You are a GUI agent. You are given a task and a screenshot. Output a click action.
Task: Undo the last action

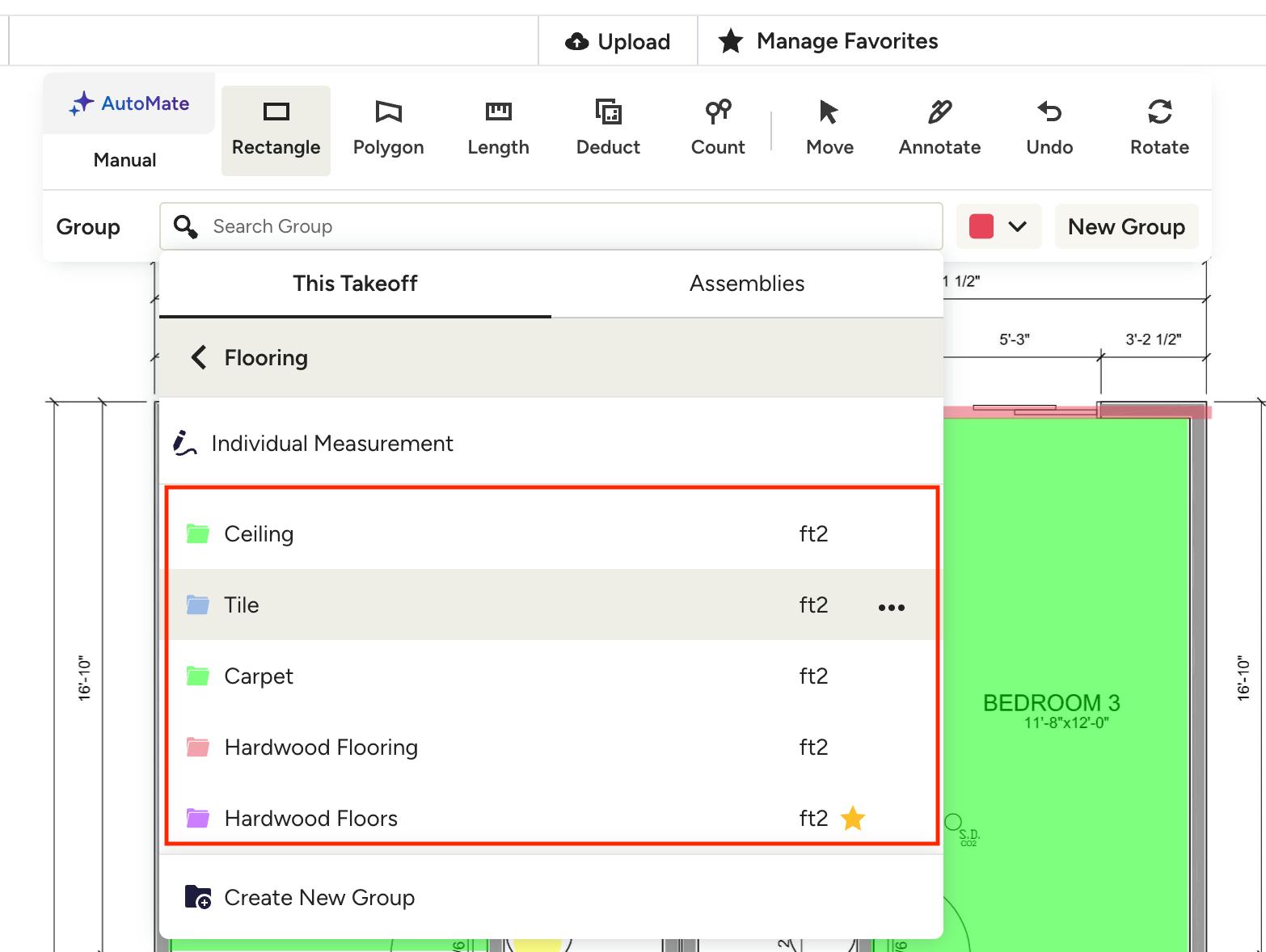click(x=1049, y=130)
